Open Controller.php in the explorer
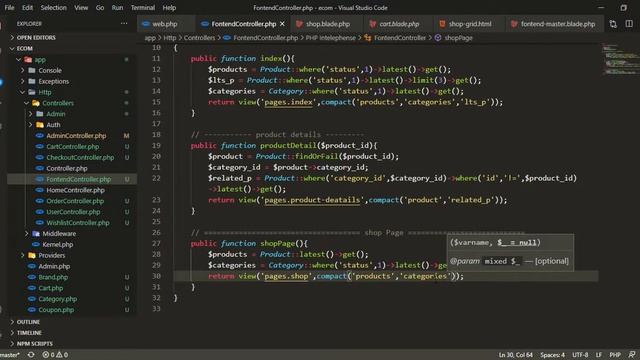This screenshot has height=360, width=640. [67, 169]
